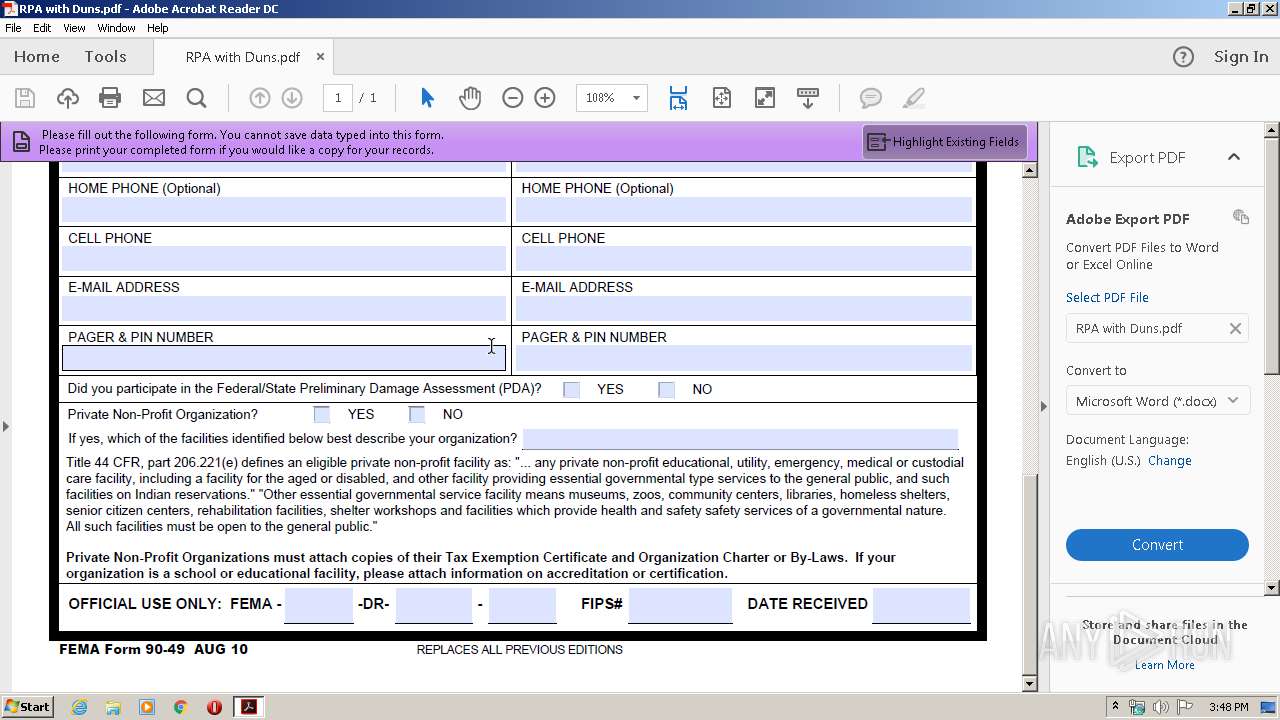Click the page number input box
This screenshot has width=1280, height=720.
click(x=338, y=98)
